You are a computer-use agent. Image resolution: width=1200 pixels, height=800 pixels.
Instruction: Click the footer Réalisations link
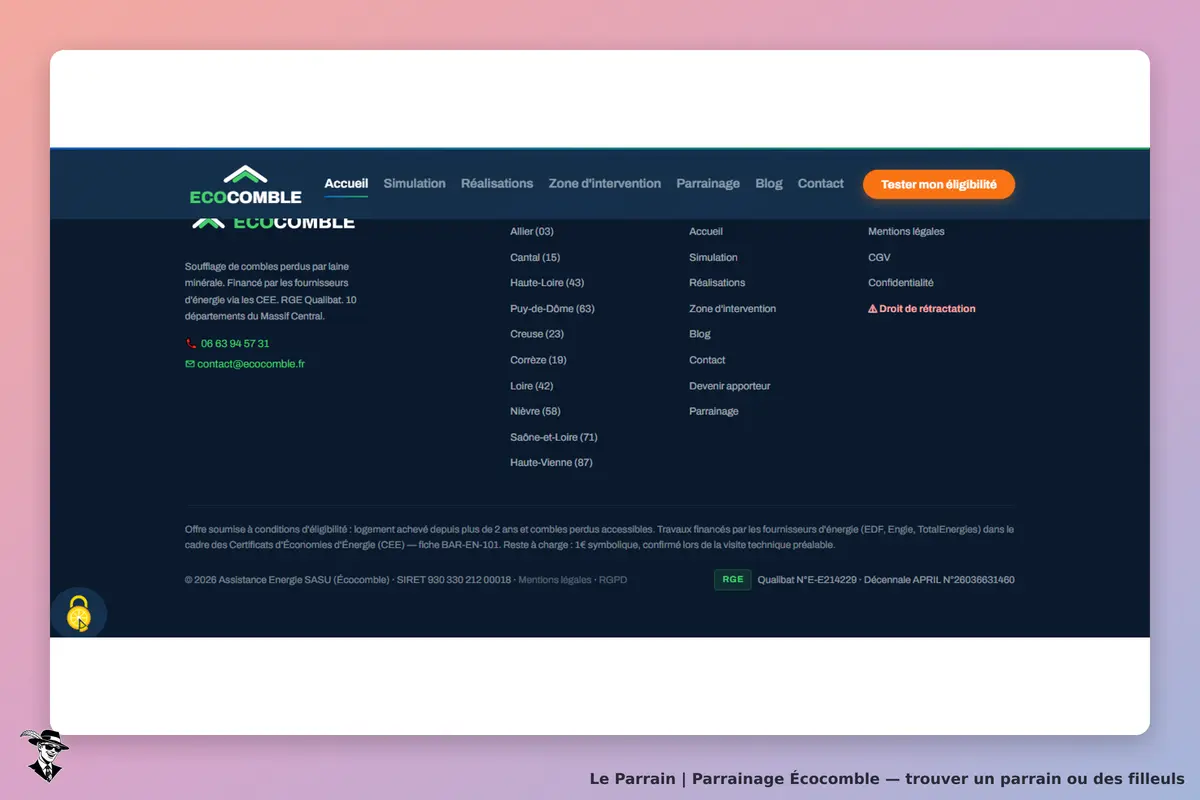click(x=717, y=283)
